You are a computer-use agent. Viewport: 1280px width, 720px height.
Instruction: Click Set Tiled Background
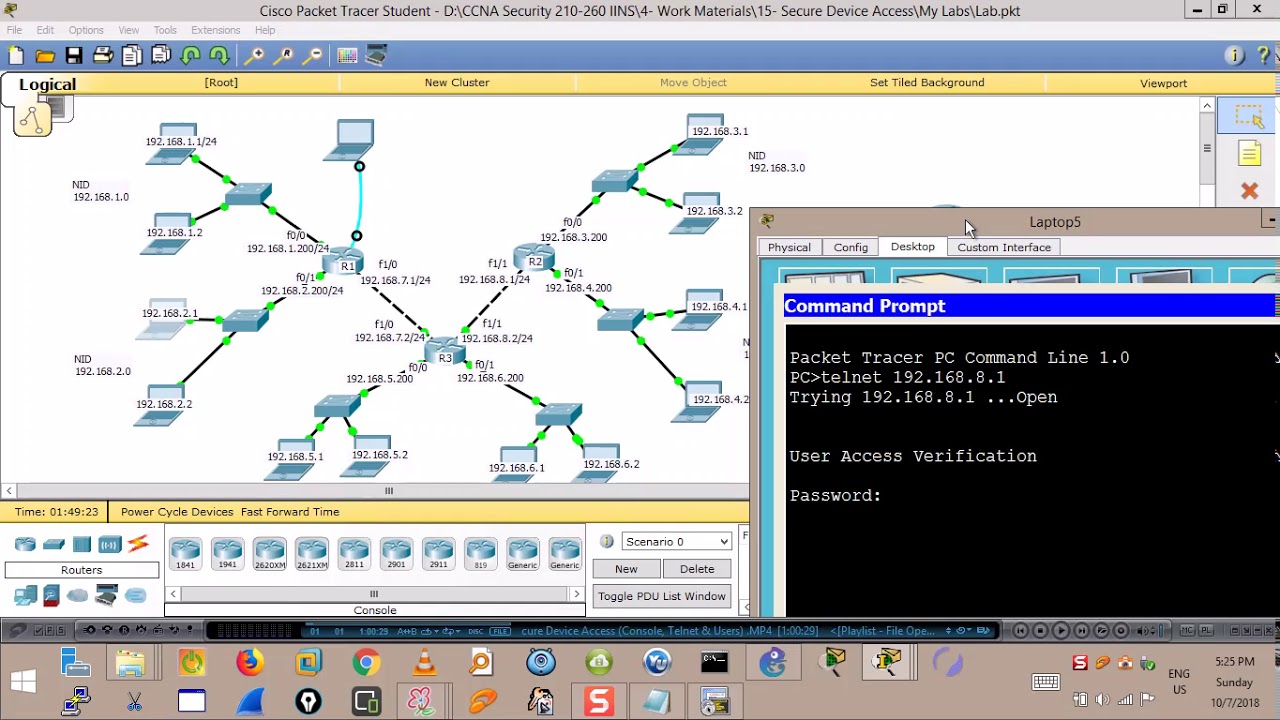click(927, 83)
